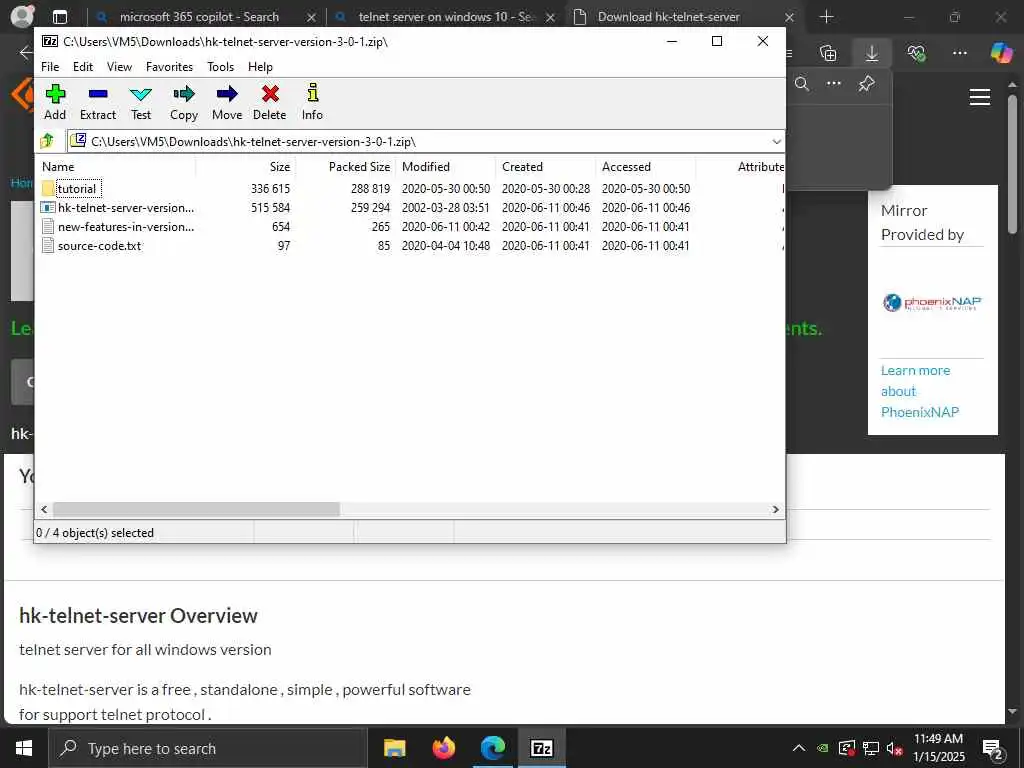Image resolution: width=1024 pixels, height=768 pixels.
Task: Follow Learn more about PhoenixNAP link
Action: [x=920, y=391]
